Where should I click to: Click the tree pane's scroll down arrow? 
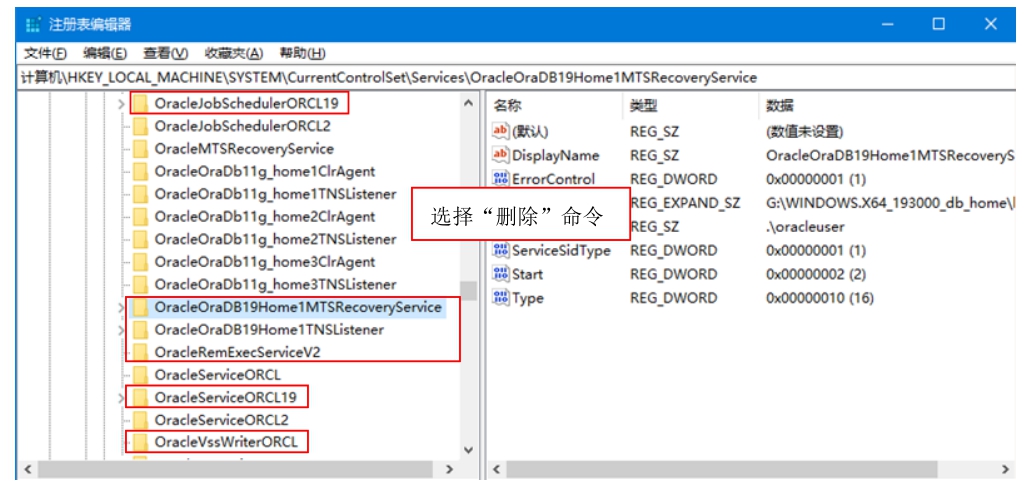(x=468, y=451)
